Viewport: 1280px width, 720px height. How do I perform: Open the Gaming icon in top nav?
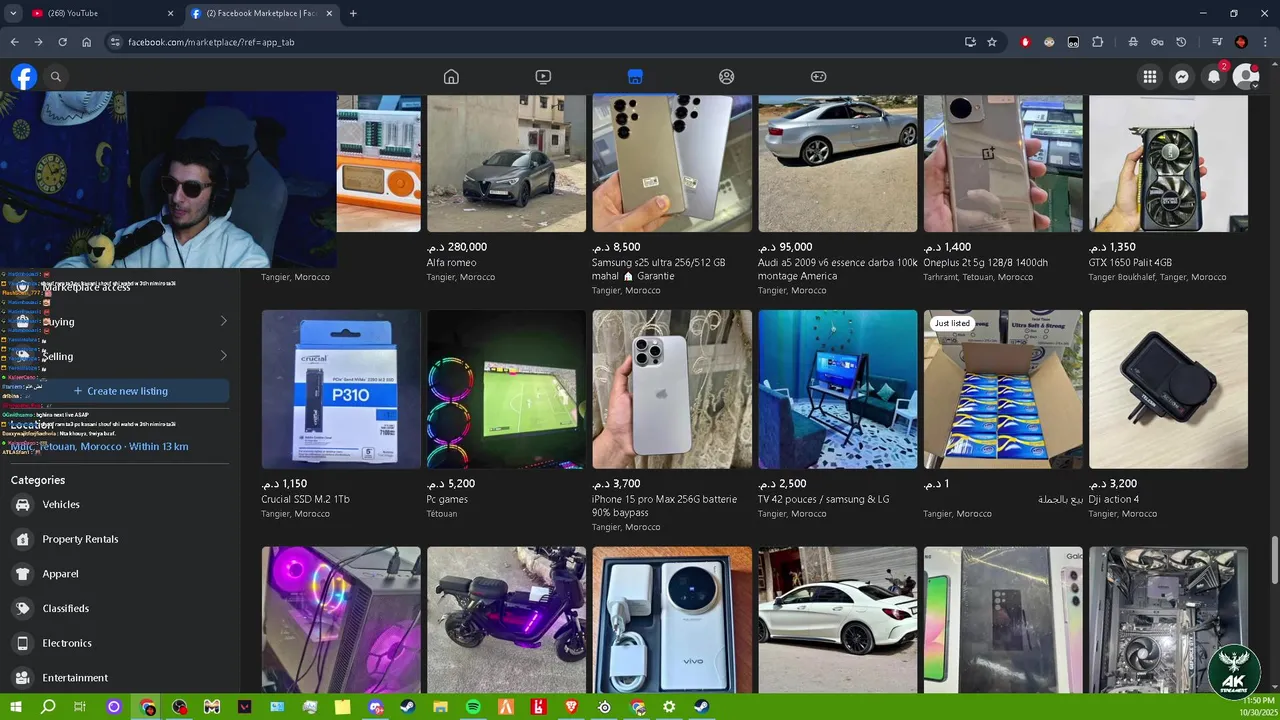pos(818,77)
